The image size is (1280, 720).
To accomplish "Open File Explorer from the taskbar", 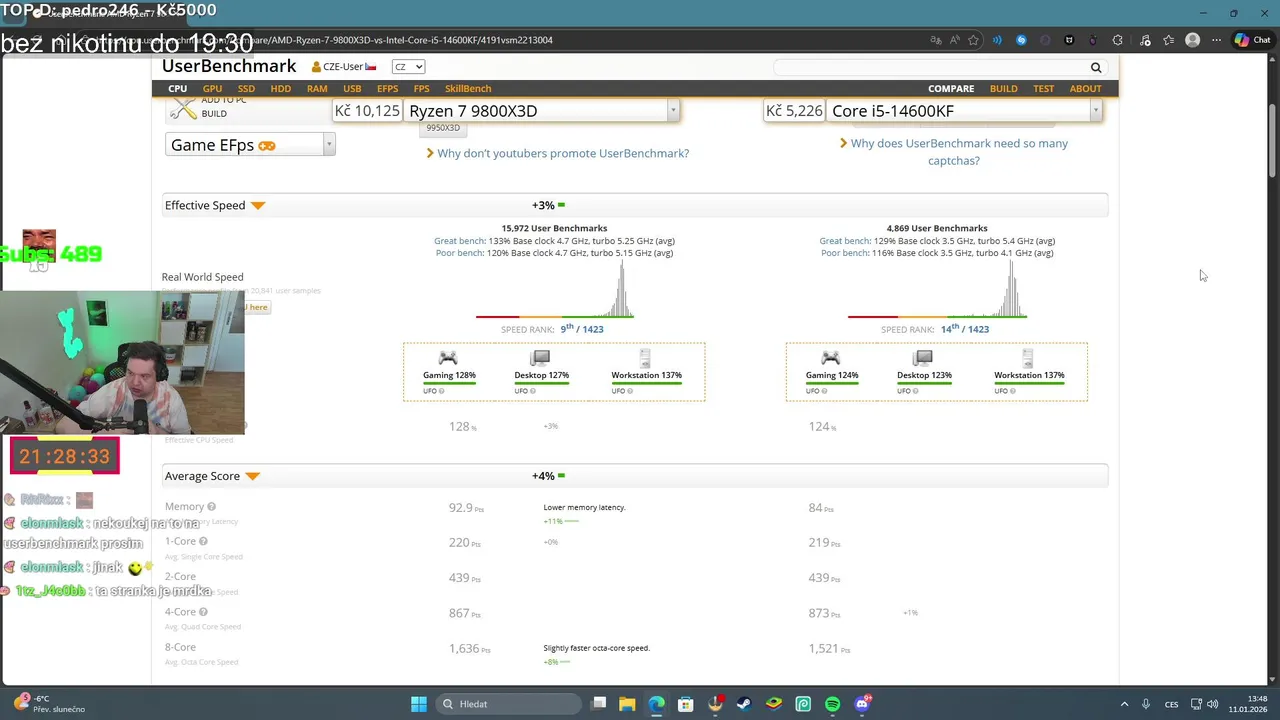I will 627,704.
